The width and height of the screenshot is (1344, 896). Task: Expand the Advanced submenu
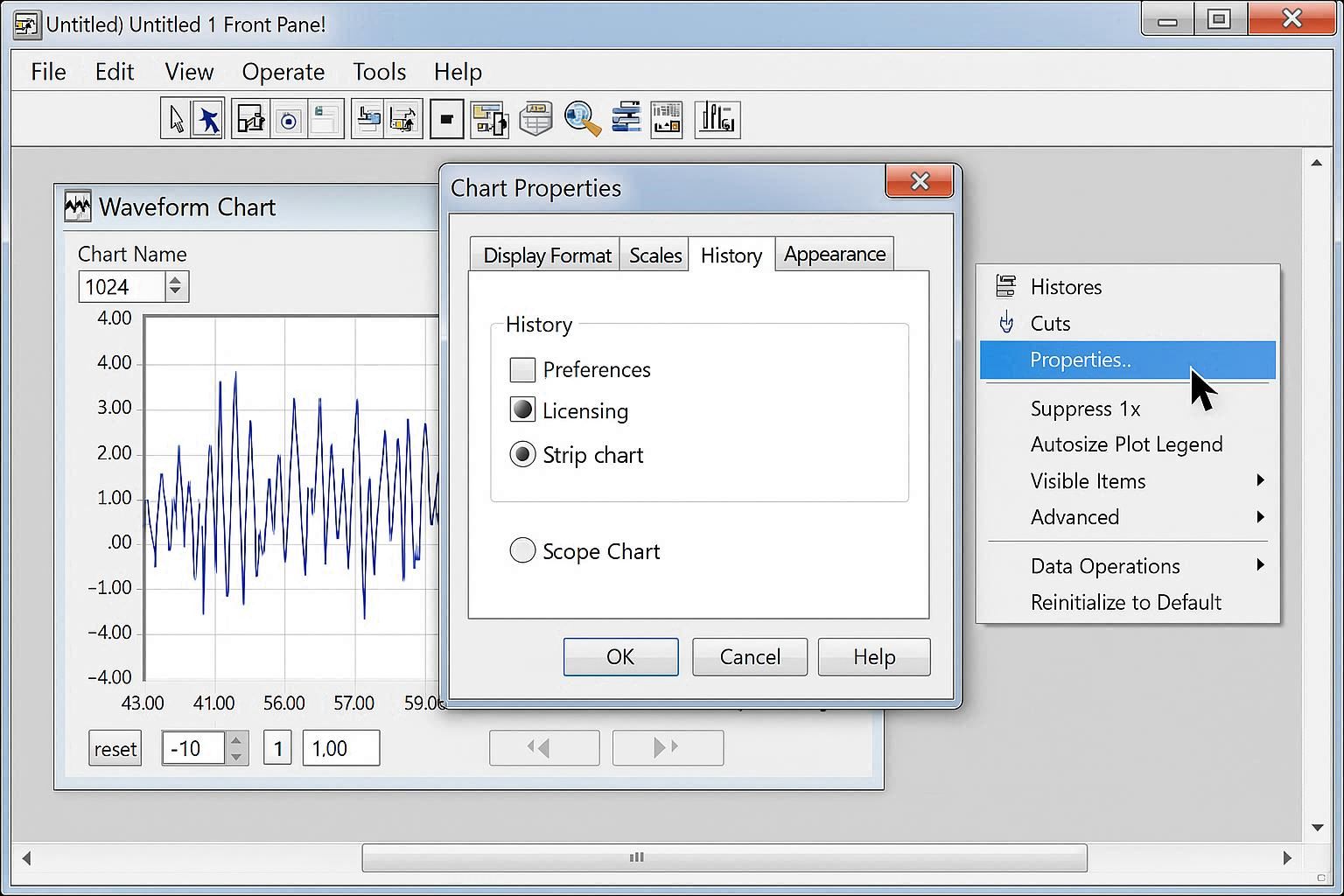coord(1075,517)
